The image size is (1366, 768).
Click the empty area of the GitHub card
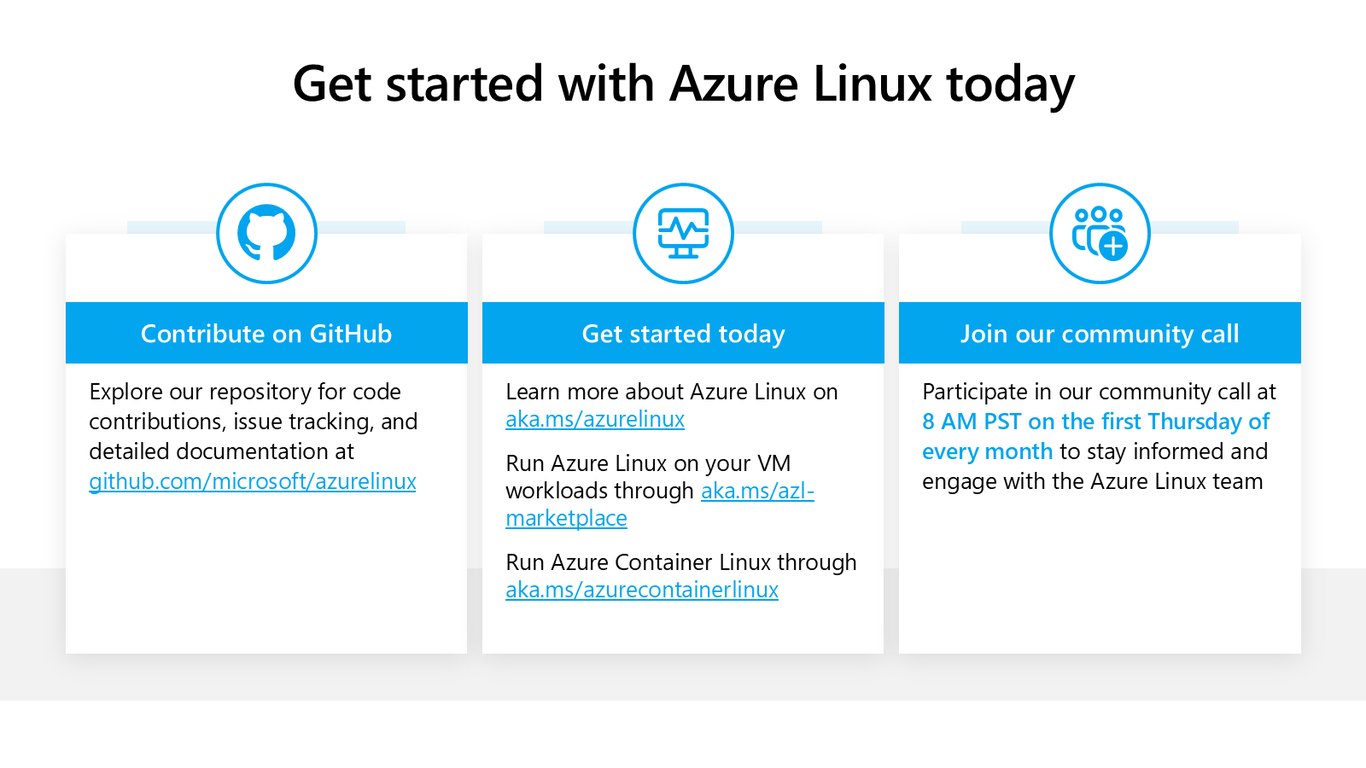tap(266, 575)
